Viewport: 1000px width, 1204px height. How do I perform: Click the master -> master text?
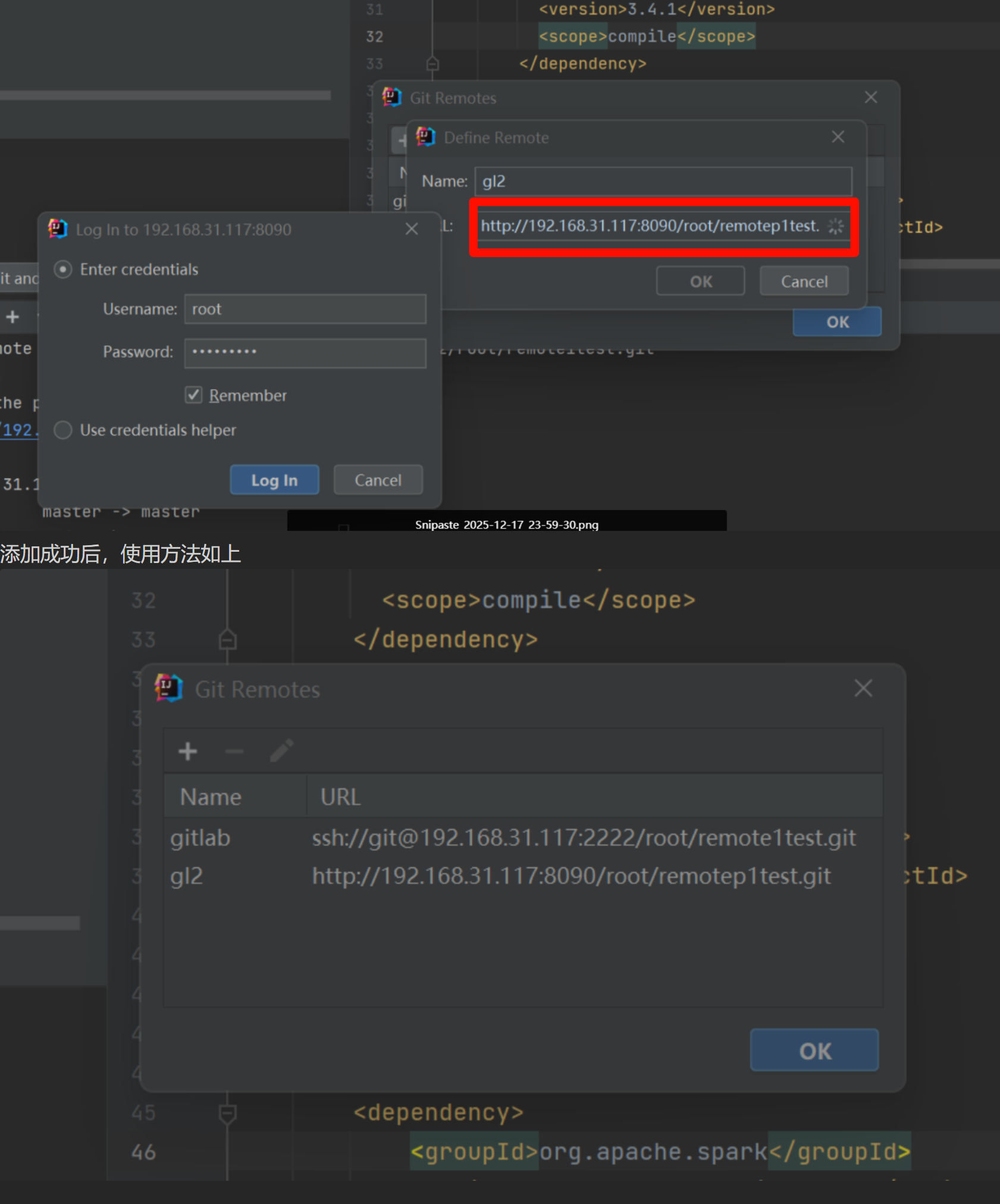pos(121,512)
